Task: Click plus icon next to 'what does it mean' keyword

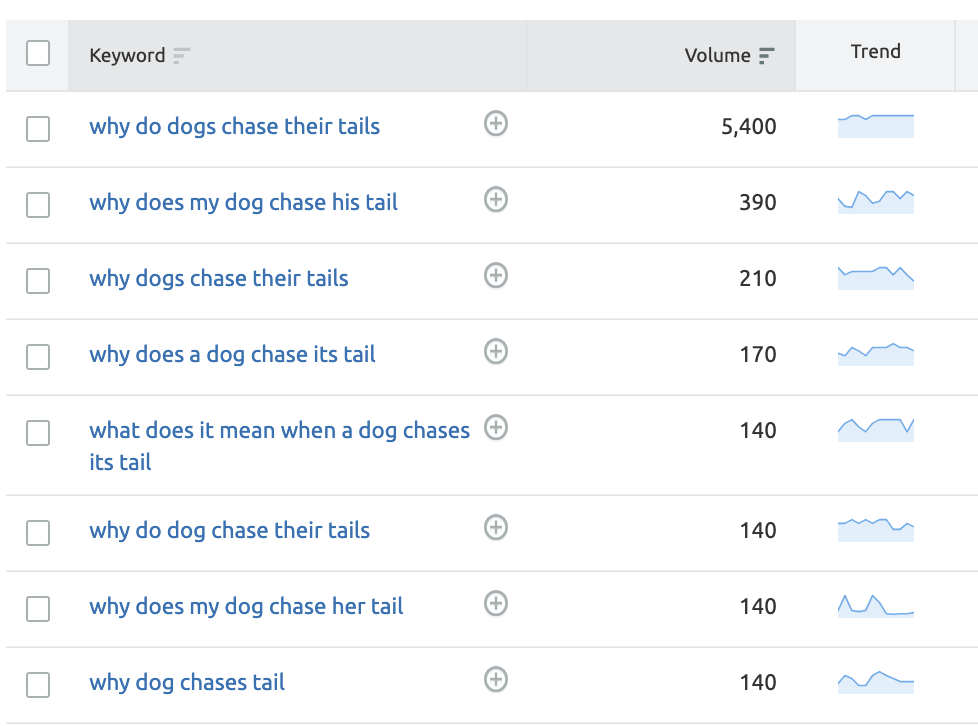Action: coord(496,428)
